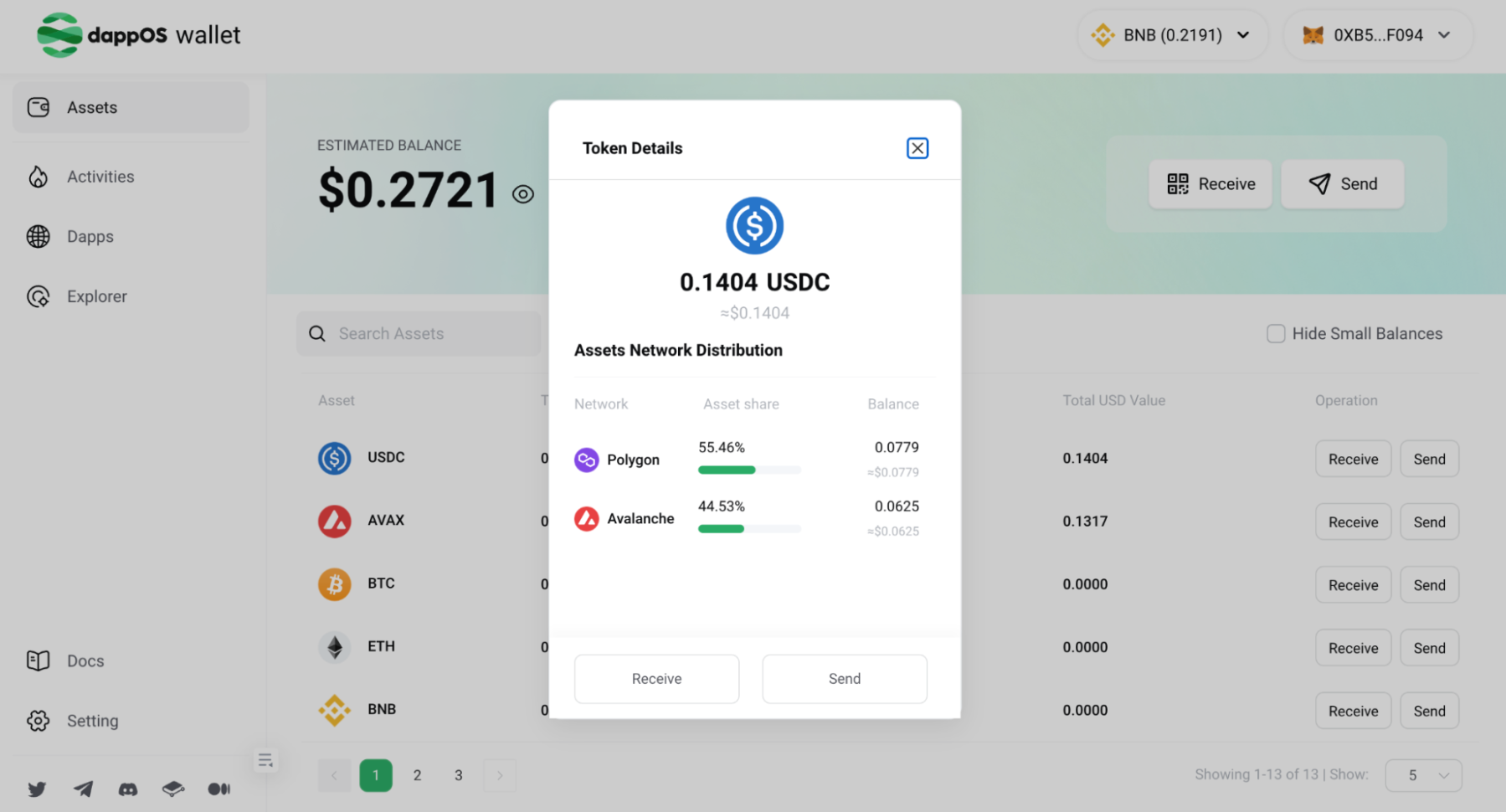The width and height of the screenshot is (1506, 812).
Task: Click the ETH asset icon
Action: (335, 647)
